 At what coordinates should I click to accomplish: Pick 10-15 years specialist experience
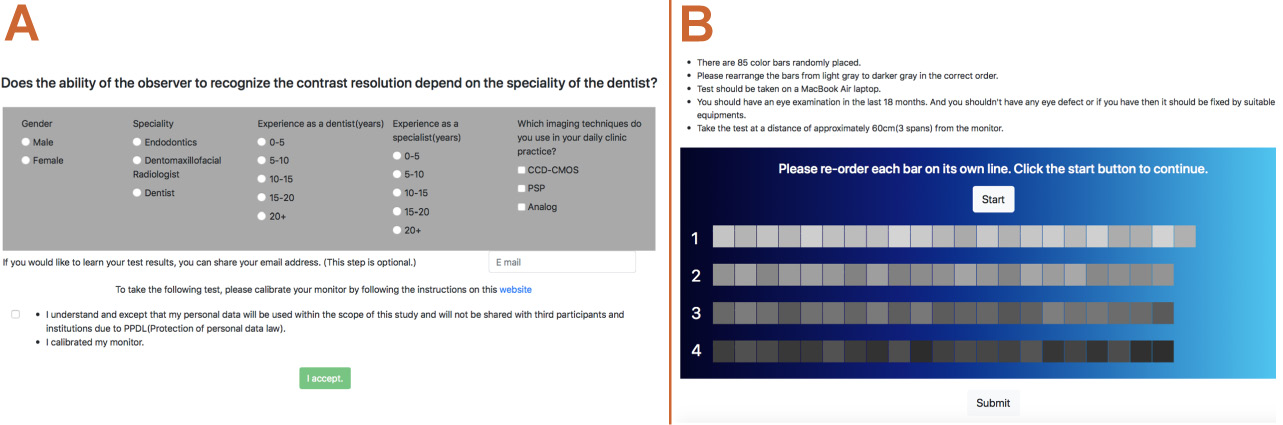pos(398,192)
